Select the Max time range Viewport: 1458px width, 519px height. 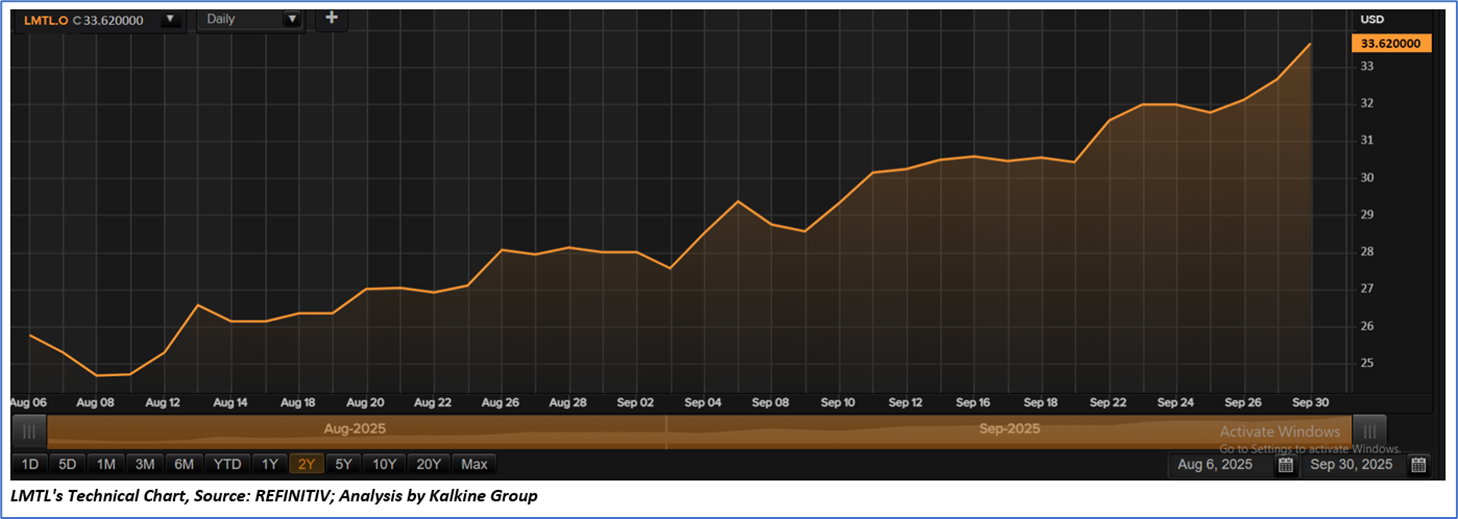pos(474,464)
